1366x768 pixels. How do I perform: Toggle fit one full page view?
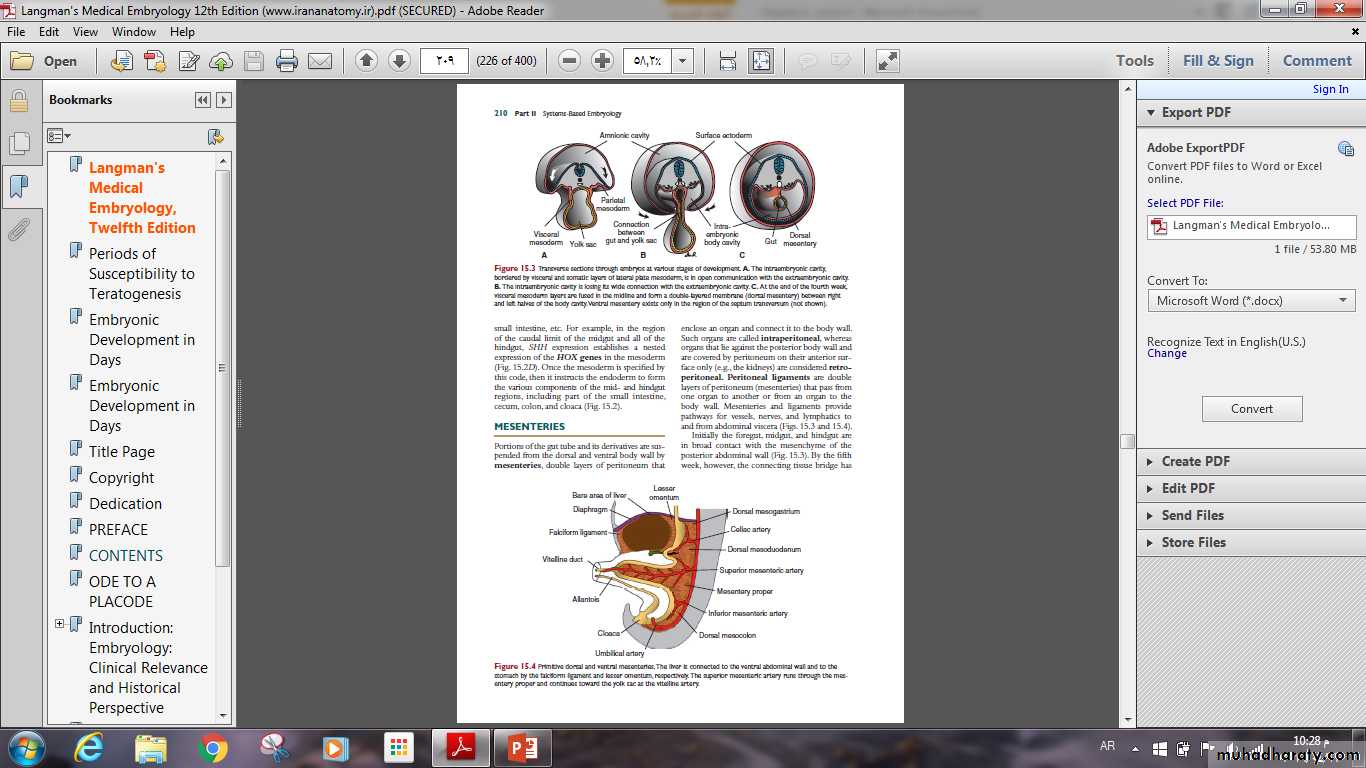pyautogui.click(x=761, y=61)
